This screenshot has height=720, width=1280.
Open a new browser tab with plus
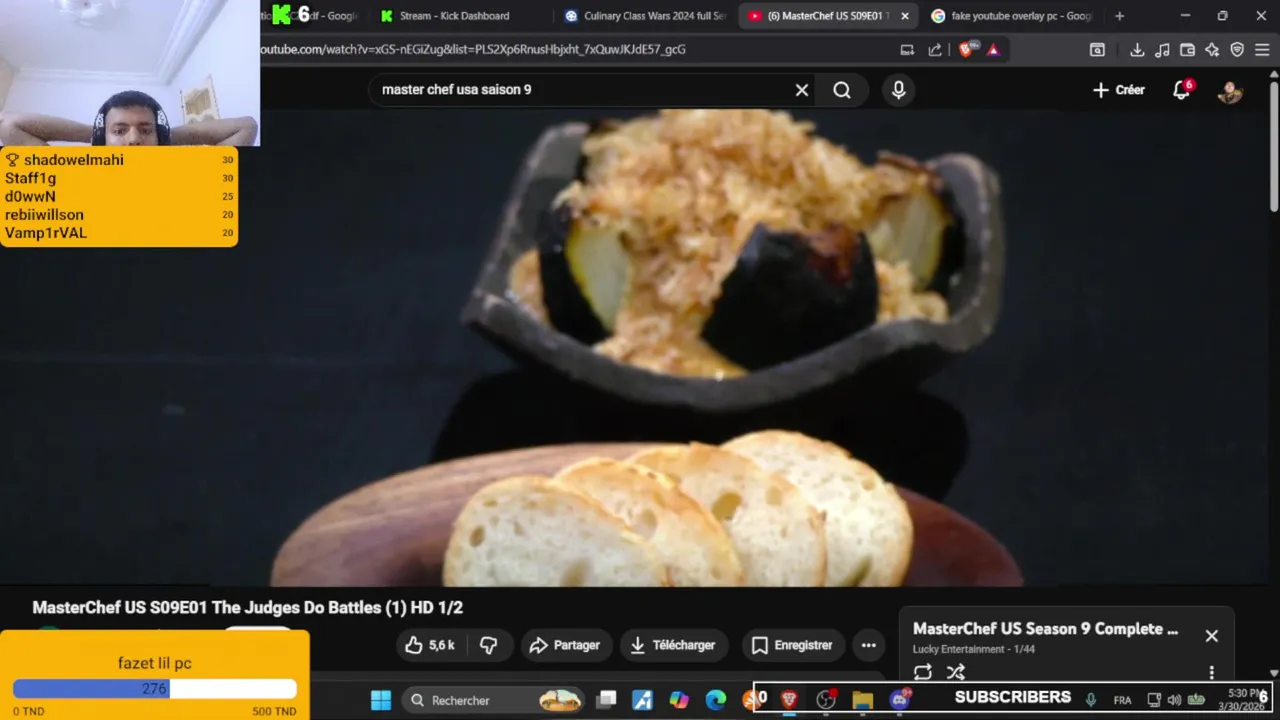point(1119,16)
